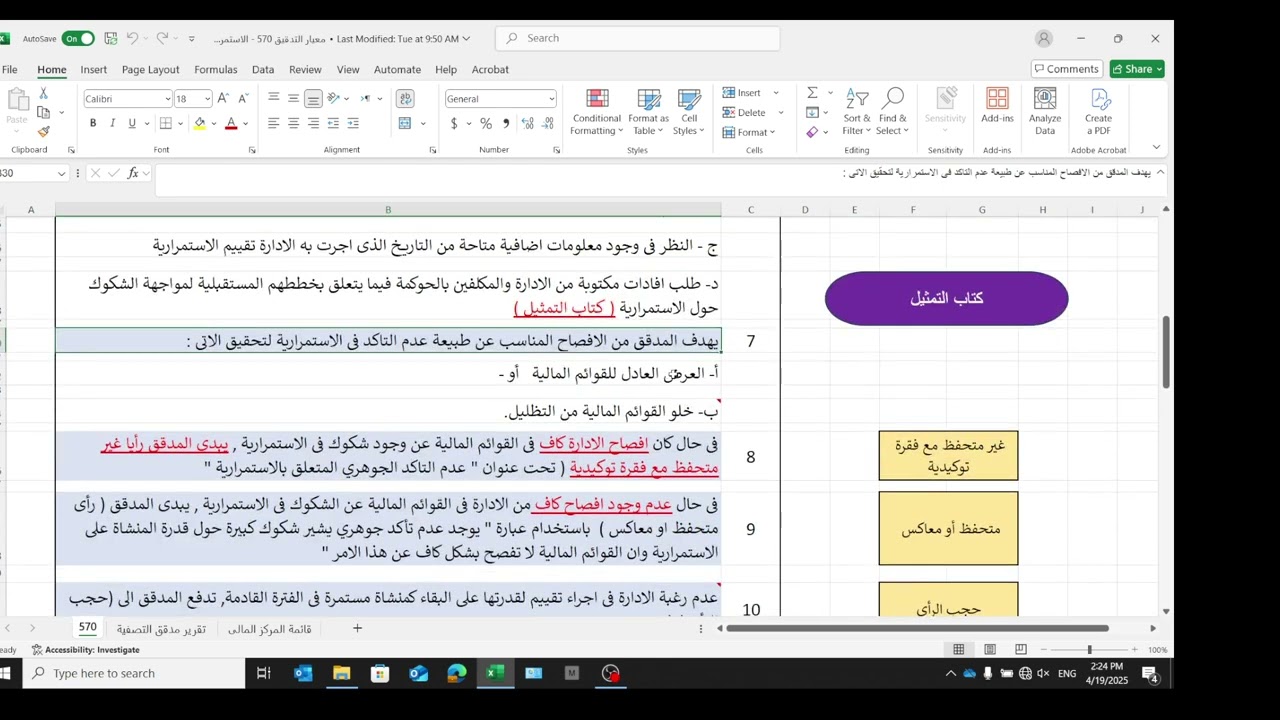Toggle Wrap Text for the cell

click(405, 98)
